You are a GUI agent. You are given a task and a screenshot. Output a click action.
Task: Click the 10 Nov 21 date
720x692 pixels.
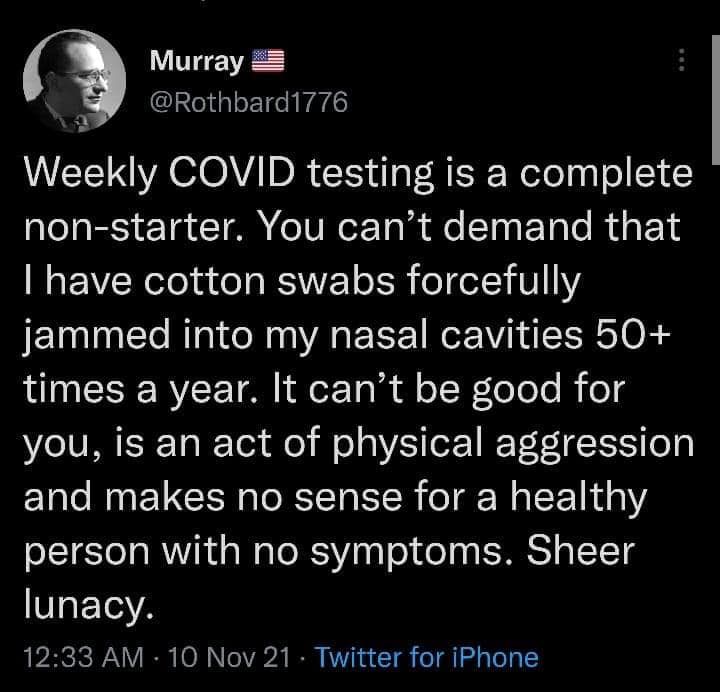[x=229, y=657]
